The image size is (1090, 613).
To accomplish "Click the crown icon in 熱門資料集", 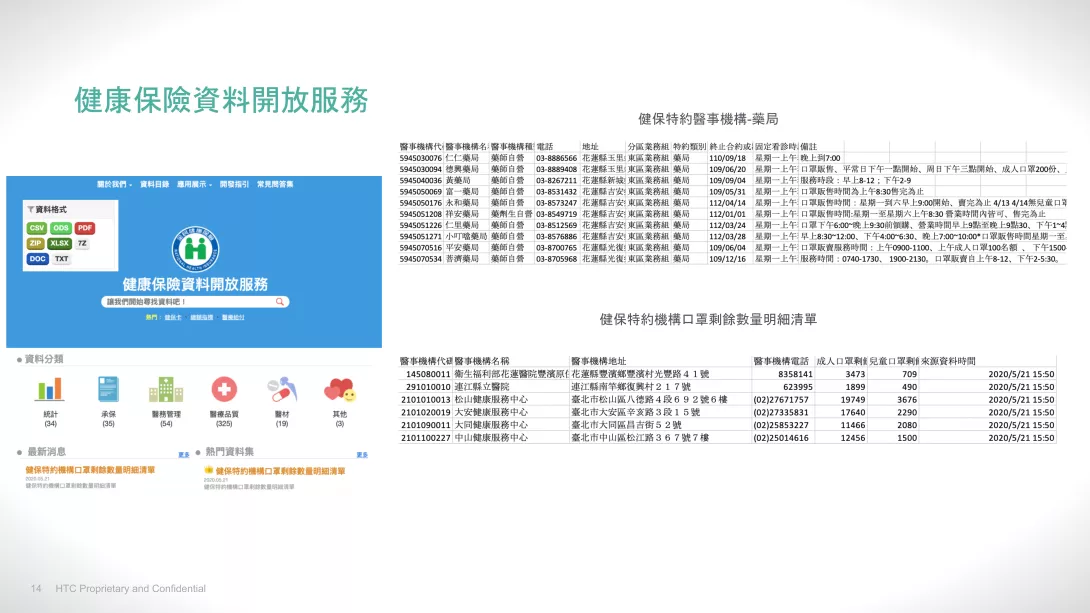I will tap(209, 471).
